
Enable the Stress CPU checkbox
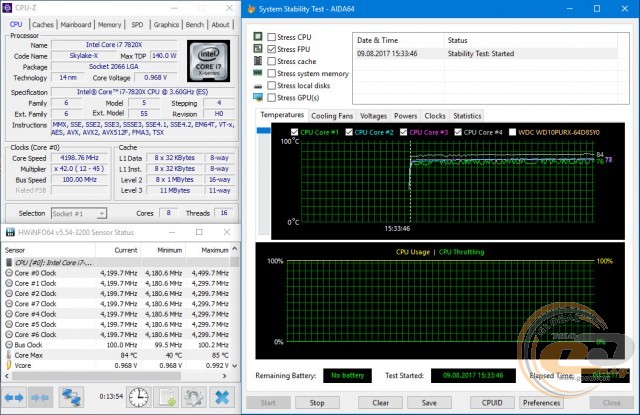[x=271, y=37]
